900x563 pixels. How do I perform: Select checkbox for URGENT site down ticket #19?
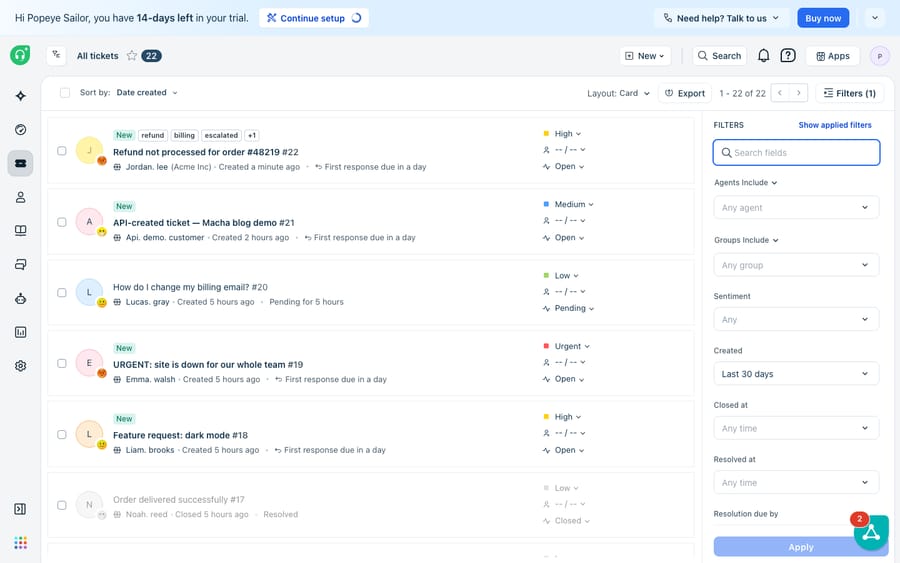(61, 363)
